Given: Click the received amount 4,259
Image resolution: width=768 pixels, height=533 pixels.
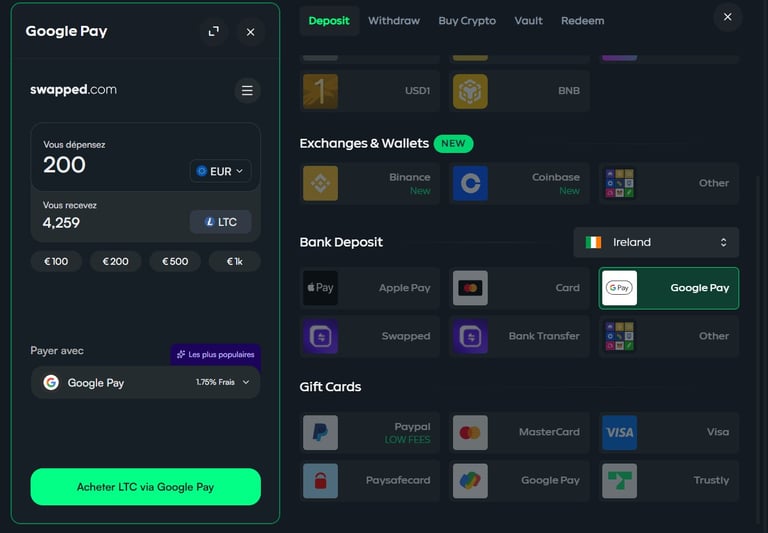Looking at the screenshot, I should (61, 223).
